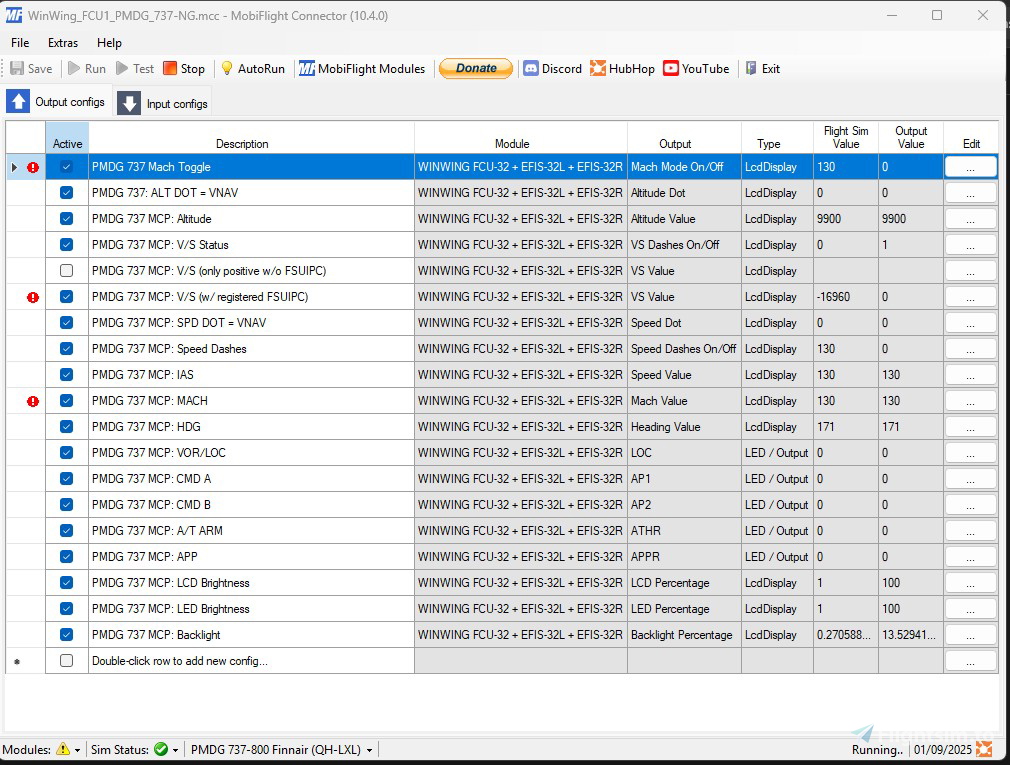The width and height of the screenshot is (1010, 765).
Task: Select the PMDG 737 MCP: IAS row
Action: [x=250, y=375]
